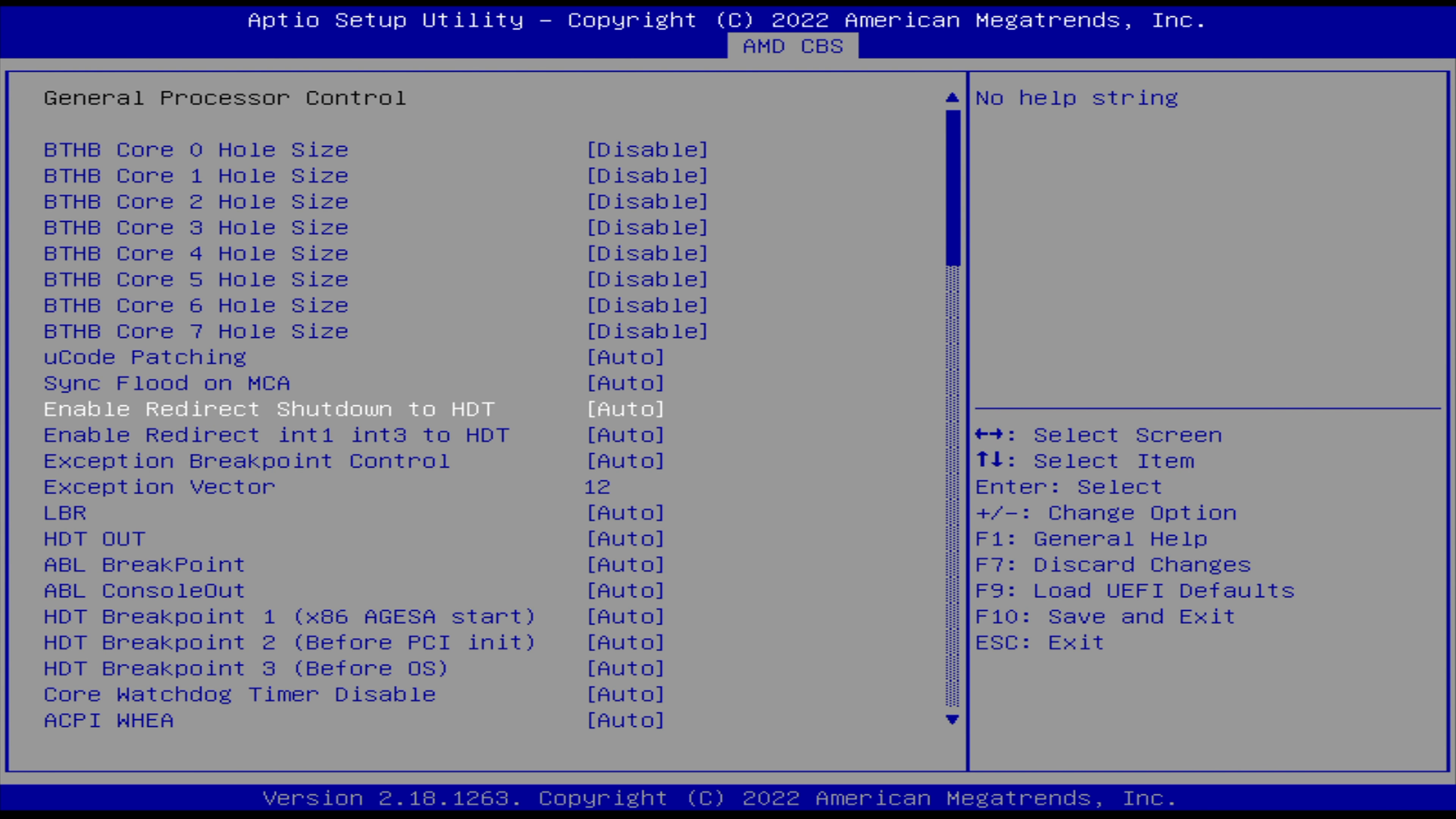Click the F1: General Help hint

tap(1092, 539)
